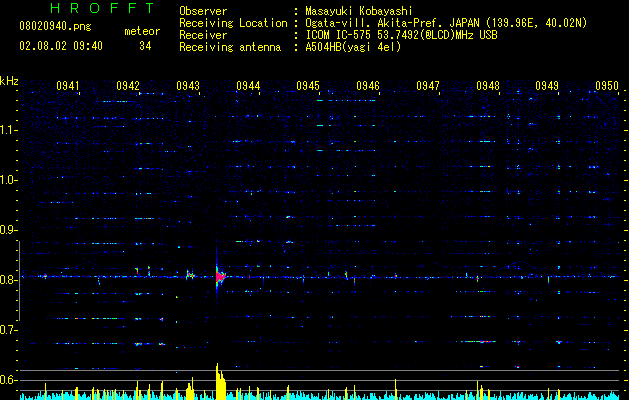Click the antenna value A504HB(yagi 4el)
The width and height of the screenshot is (629, 400).
click(353, 47)
